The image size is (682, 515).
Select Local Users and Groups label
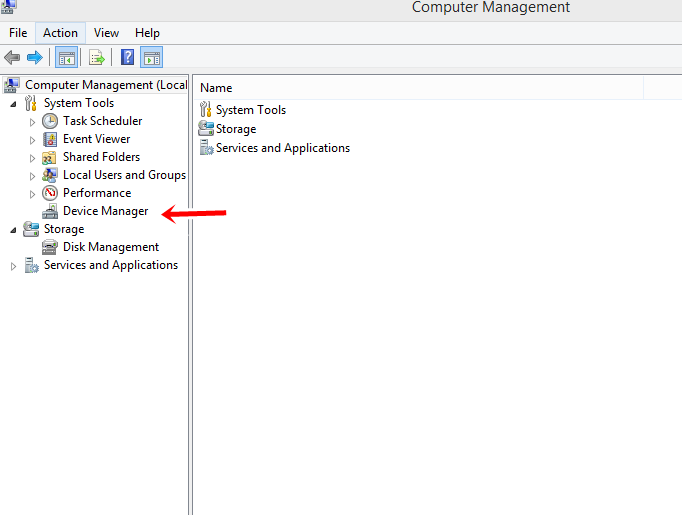pos(124,175)
